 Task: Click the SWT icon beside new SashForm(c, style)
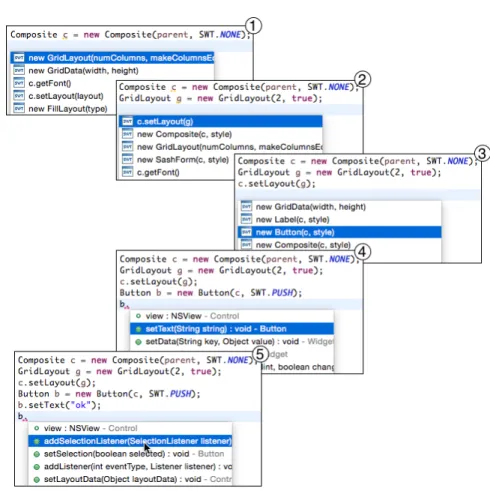point(127,160)
